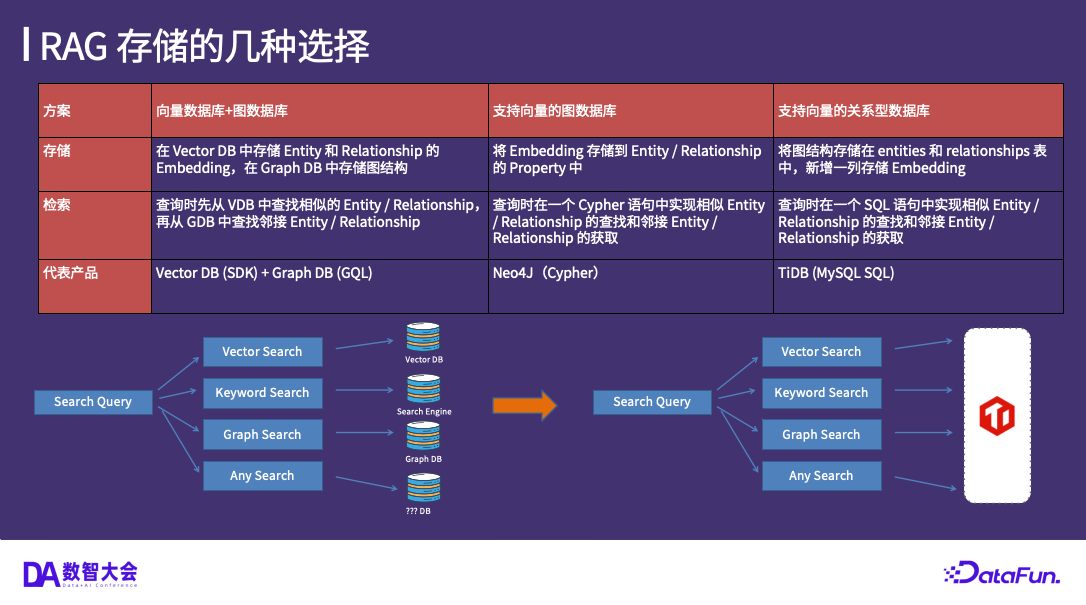Expand the left Graph Search node
1086x605 pixels.
click(263, 434)
